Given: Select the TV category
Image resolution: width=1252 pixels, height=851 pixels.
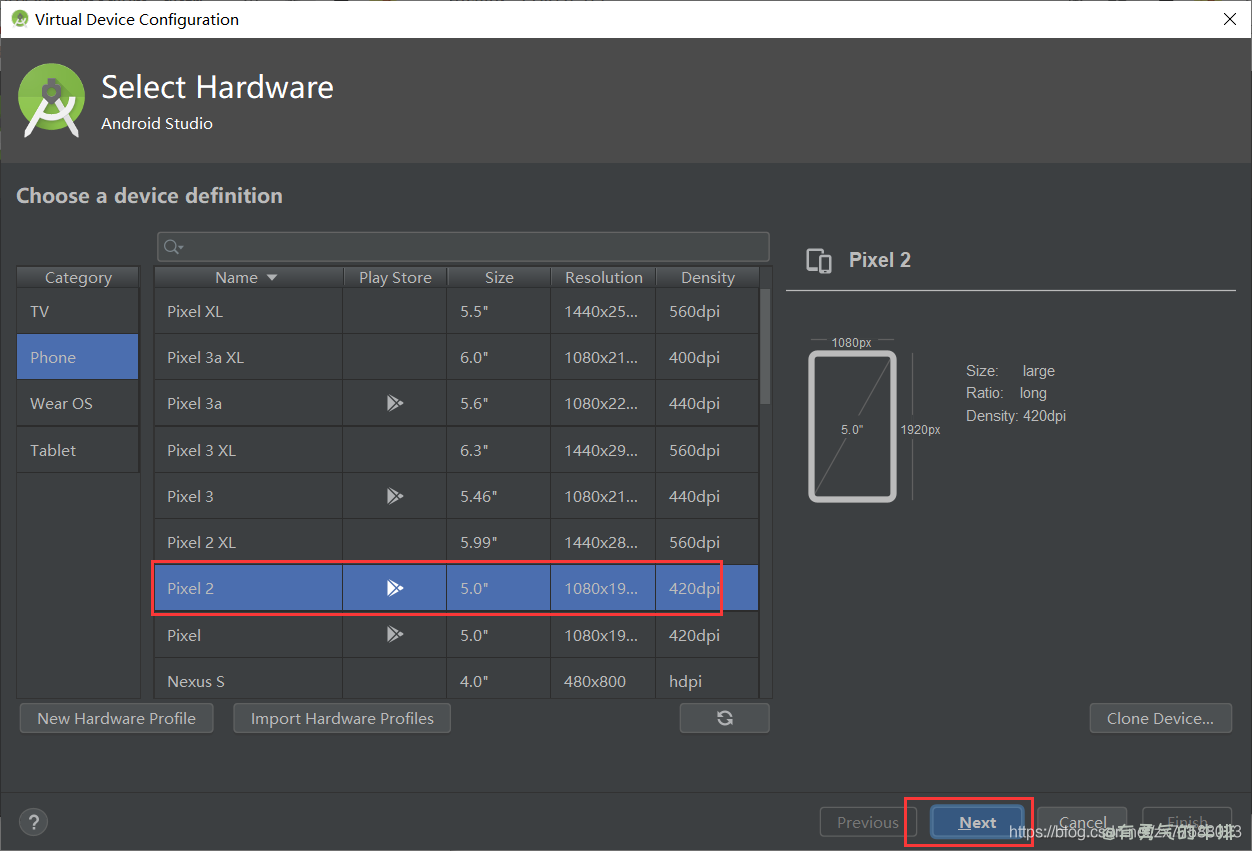Looking at the screenshot, I should pyautogui.click(x=78, y=311).
